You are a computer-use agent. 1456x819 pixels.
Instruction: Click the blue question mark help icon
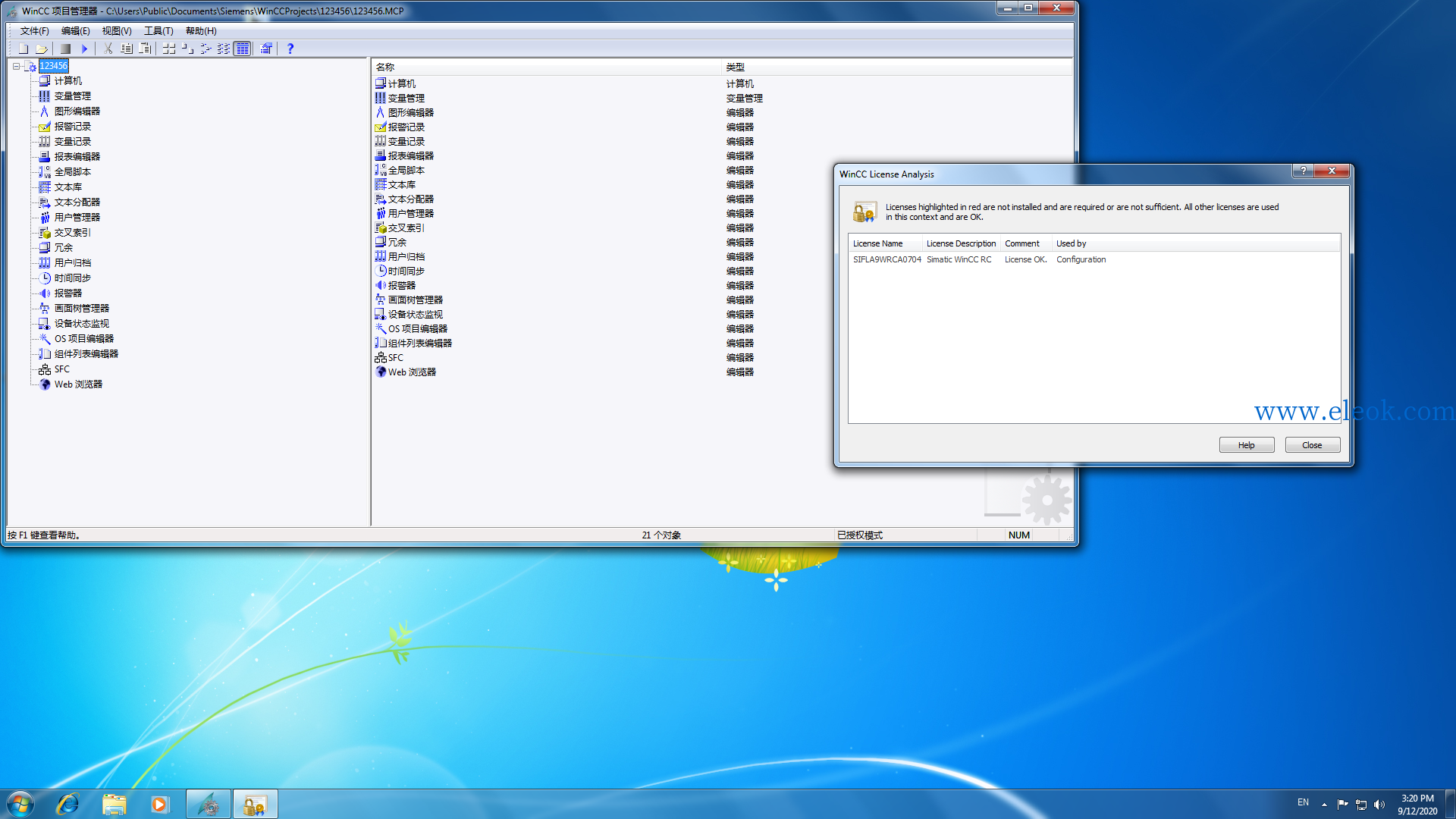tap(290, 49)
